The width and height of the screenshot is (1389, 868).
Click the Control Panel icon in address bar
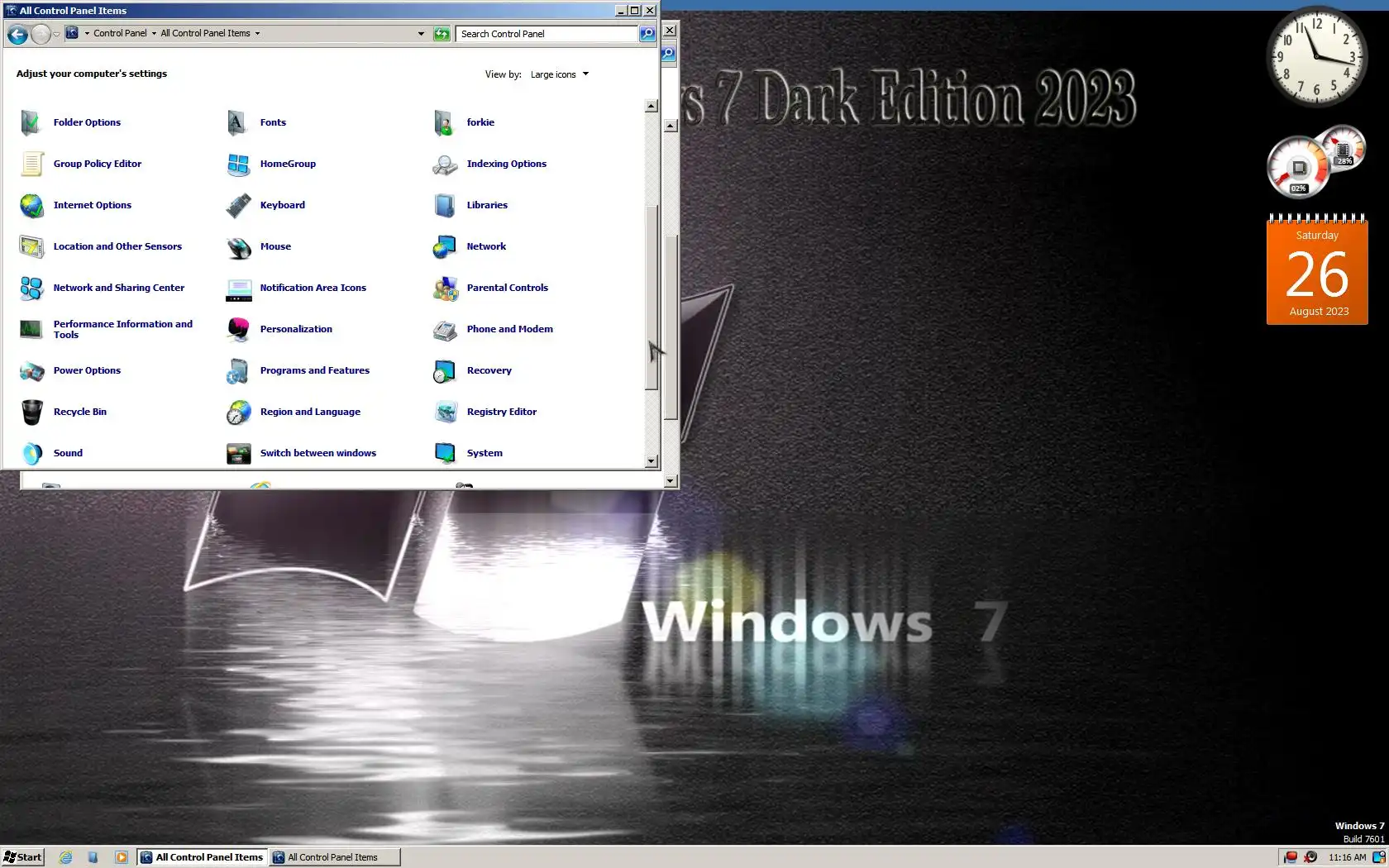click(72, 33)
